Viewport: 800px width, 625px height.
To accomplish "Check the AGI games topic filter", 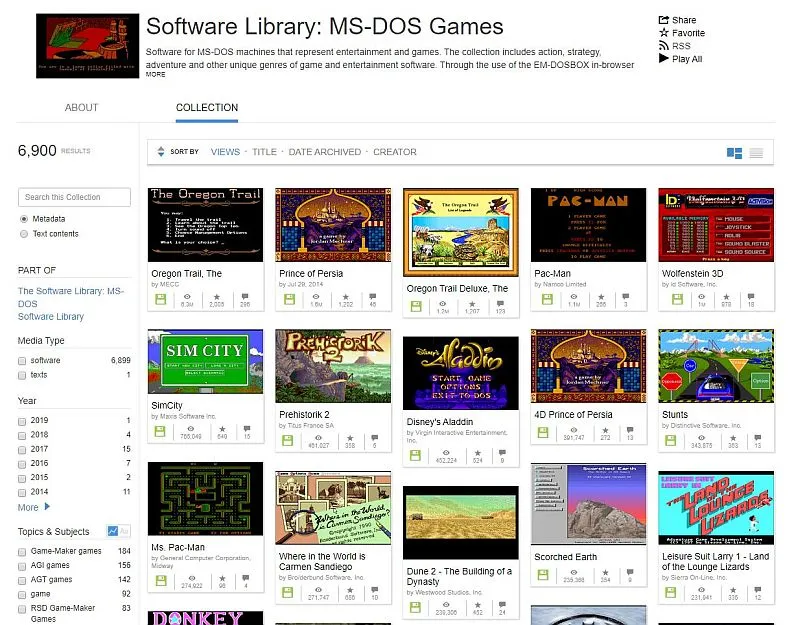I will pos(22,564).
